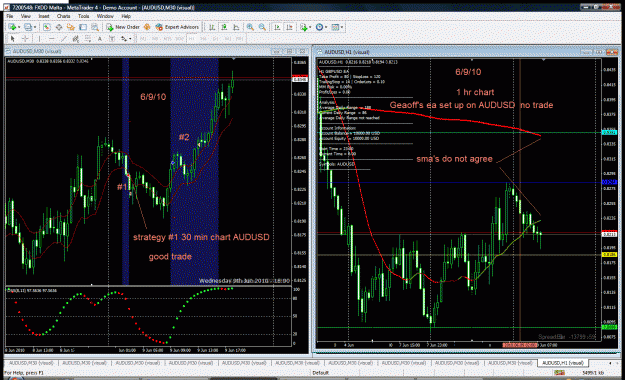Expand the Indicators dropdown arrow
625x380 pixels.
coord(310,27)
